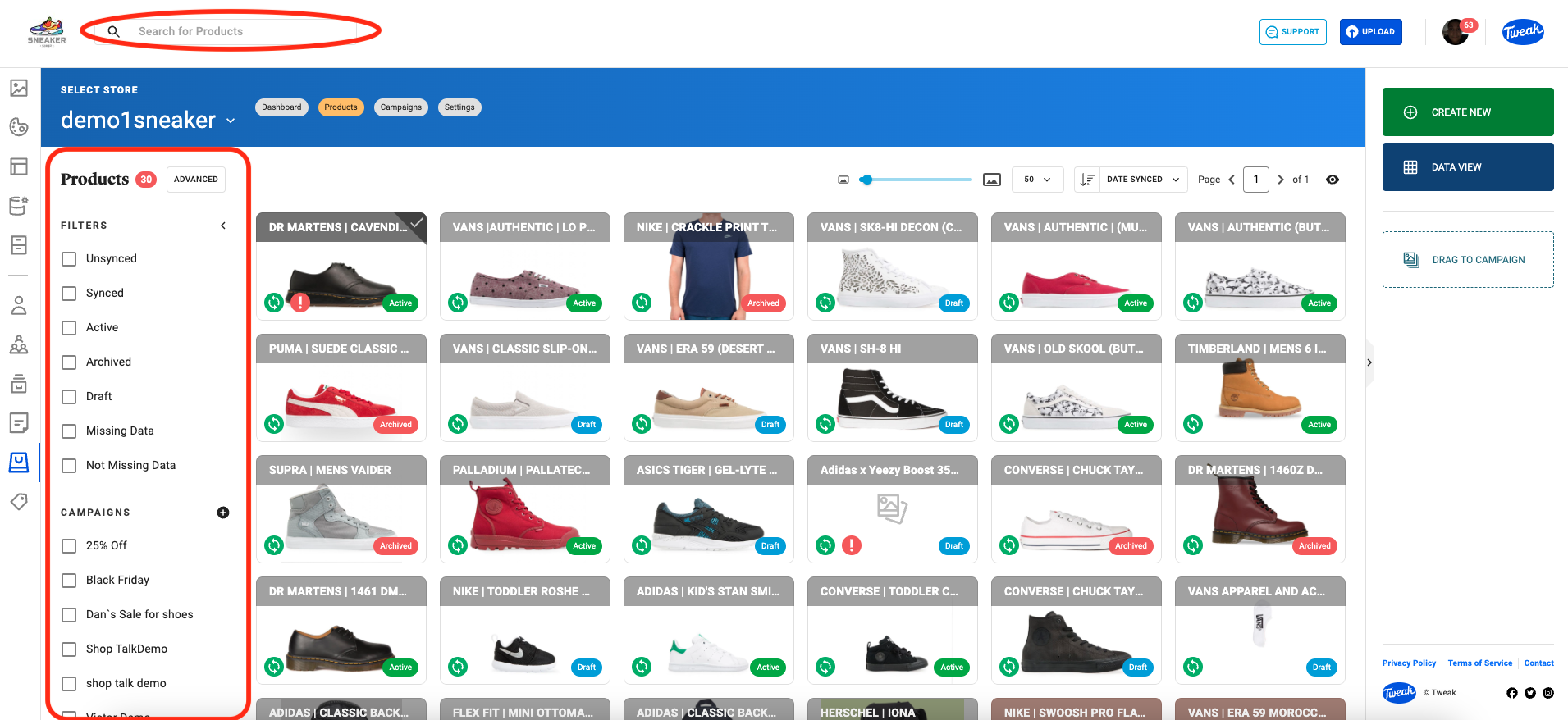The image size is (1568, 720).
Task: Click sync icon on Dr Martens Cavendish card
Action: pyautogui.click(x=274, y=303)
